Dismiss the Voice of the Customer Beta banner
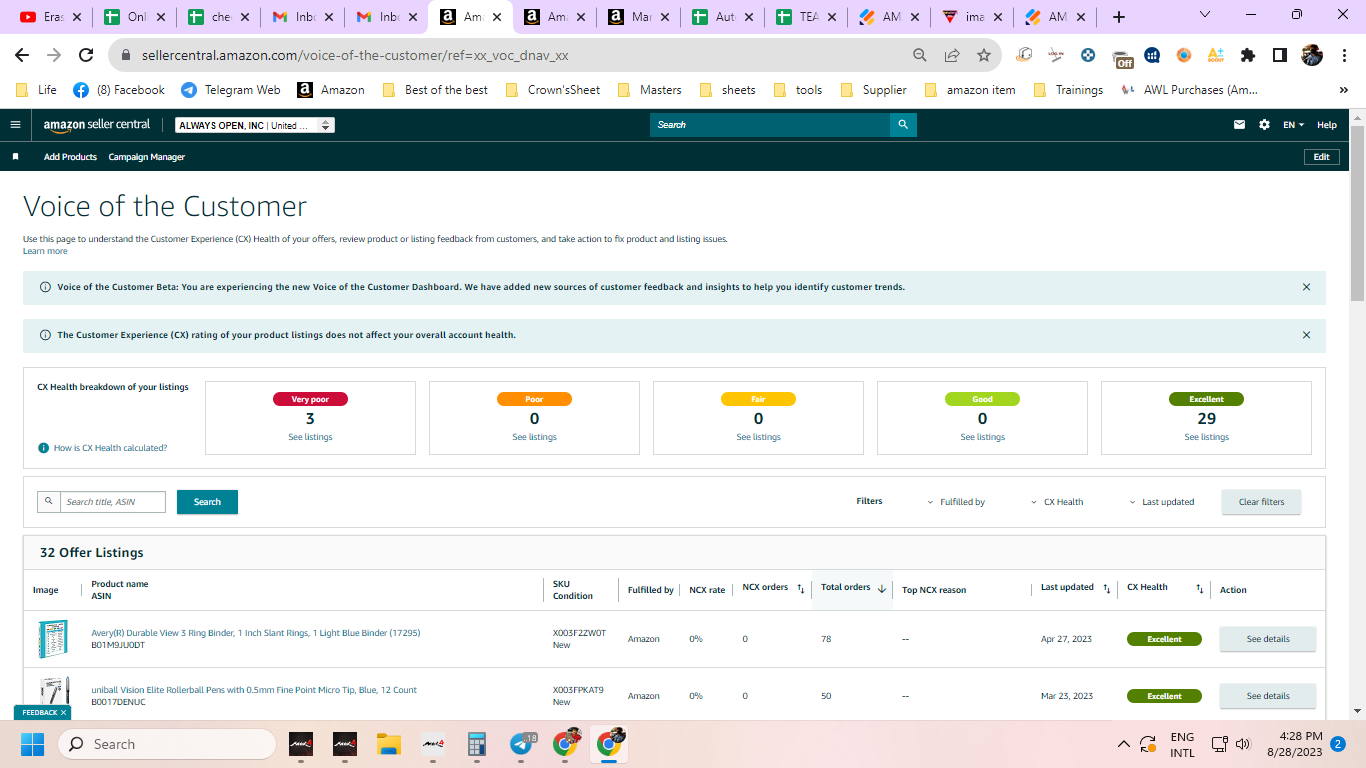1366x768 pixels. [1306, 287]
